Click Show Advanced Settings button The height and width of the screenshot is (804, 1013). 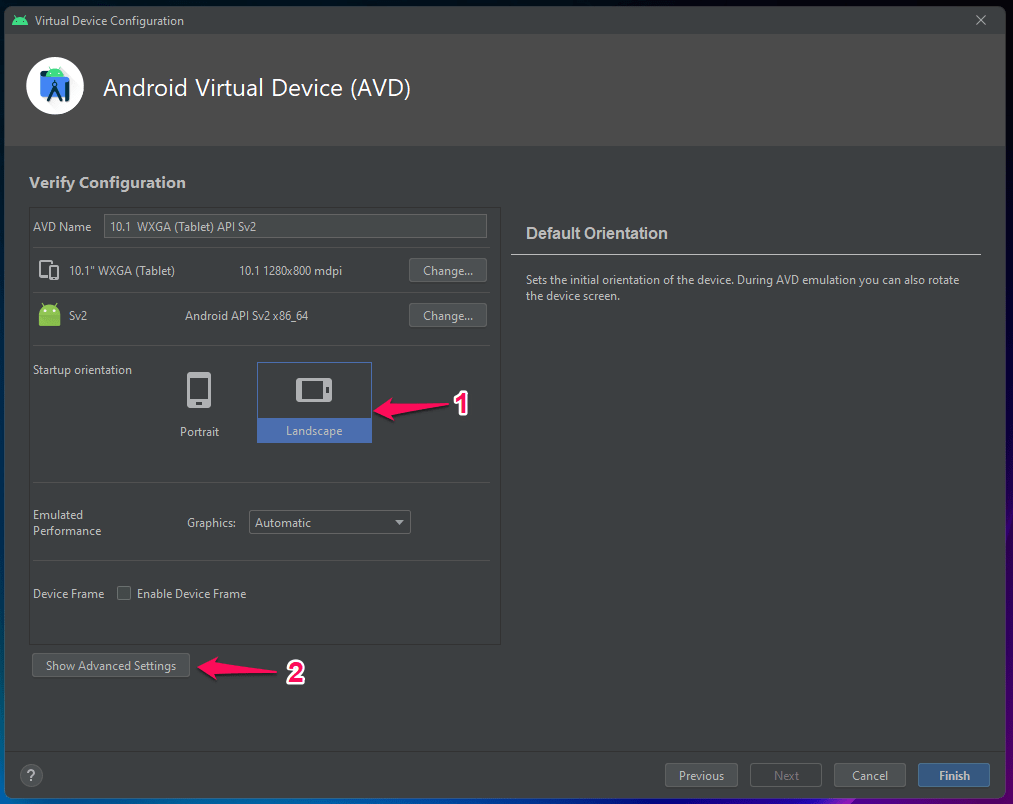(x=111, y=665)
